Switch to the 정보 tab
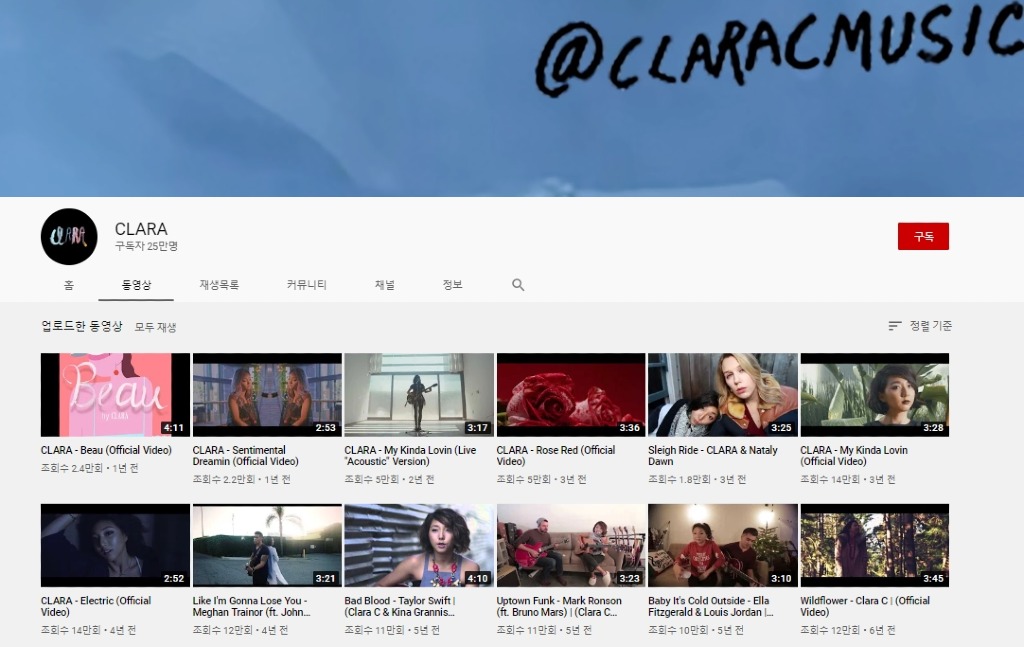The height and width of the screenshot is (647, 1024). [452, 285]
